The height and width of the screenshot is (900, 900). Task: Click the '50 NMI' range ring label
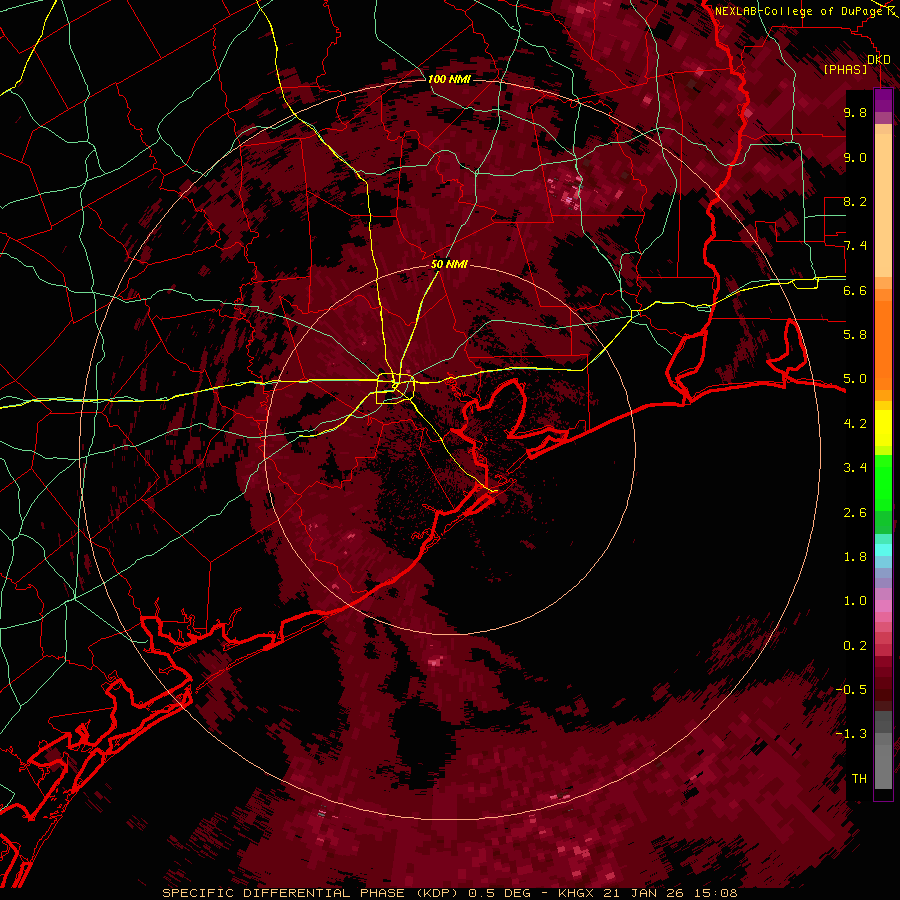449,264
